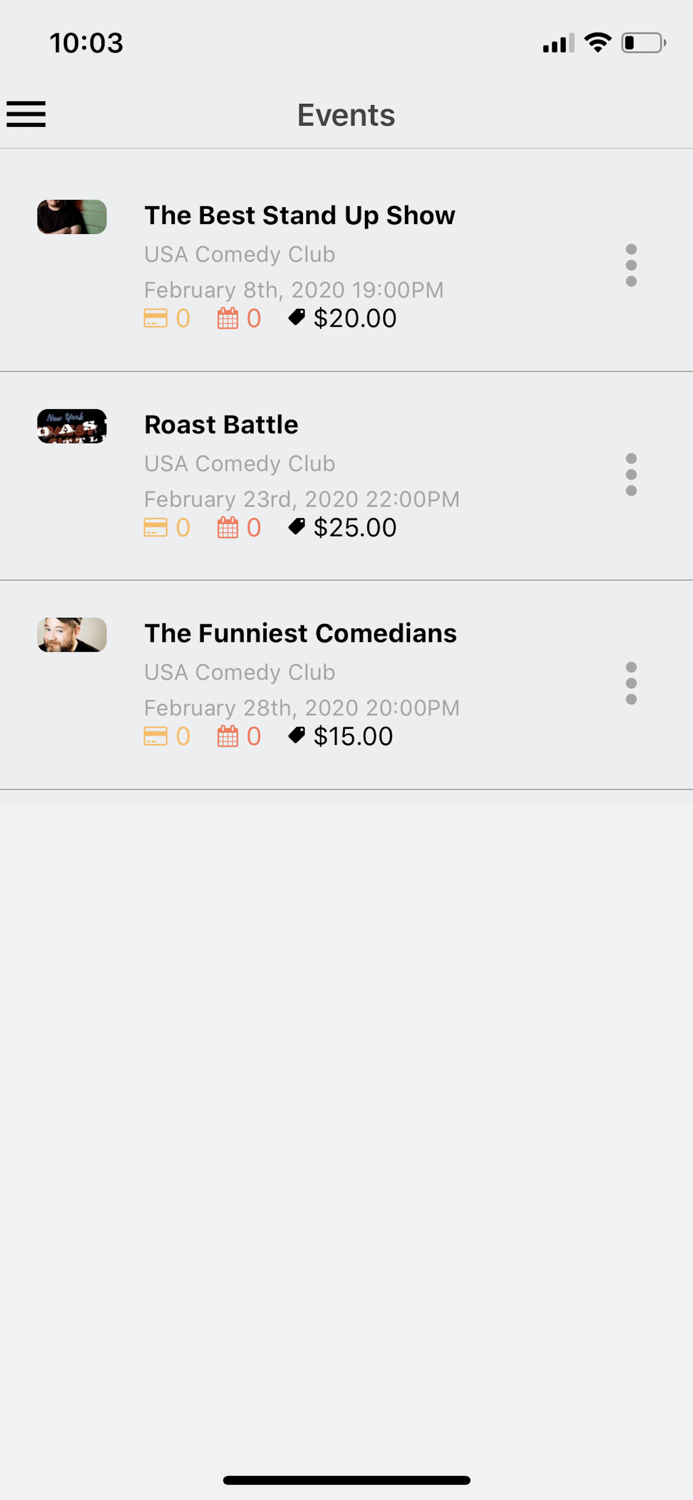The width and height of the screenshot is (693, 1500).
Task: Click the Roast Battle event thumbnail
Action: click(x=71, y=425)
